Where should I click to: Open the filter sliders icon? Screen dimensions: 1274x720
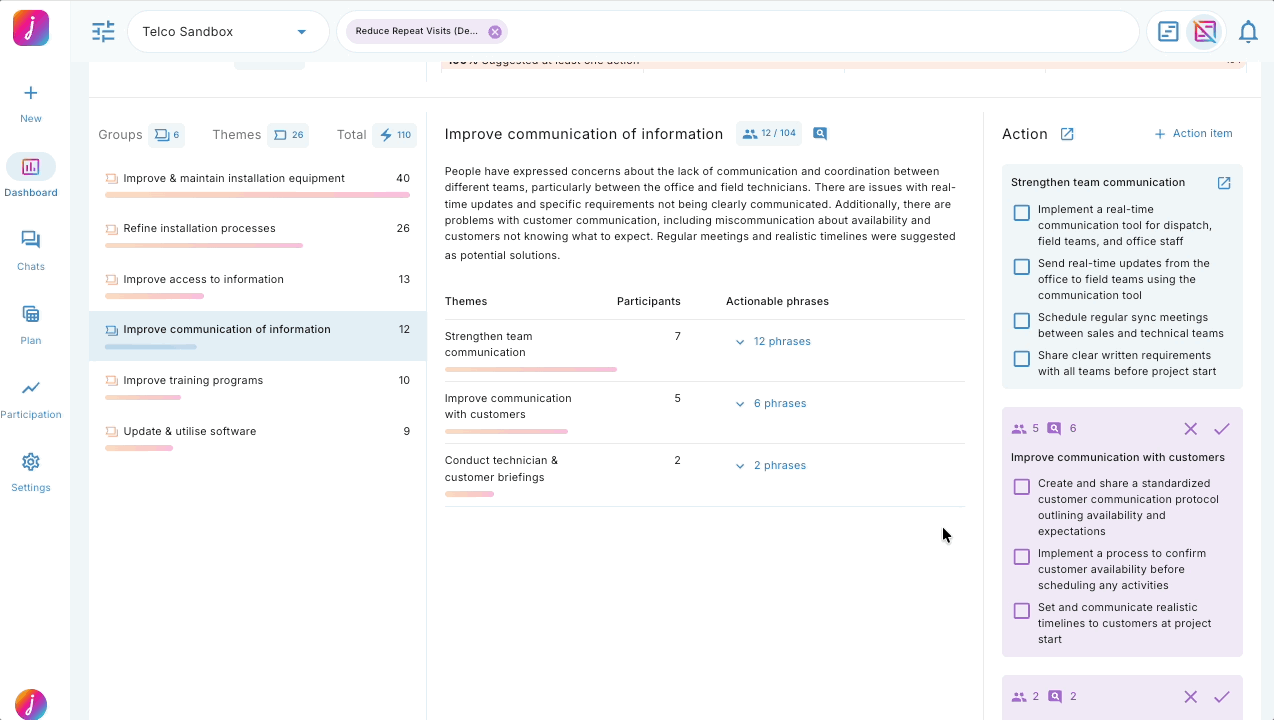(x=103, y=32)
